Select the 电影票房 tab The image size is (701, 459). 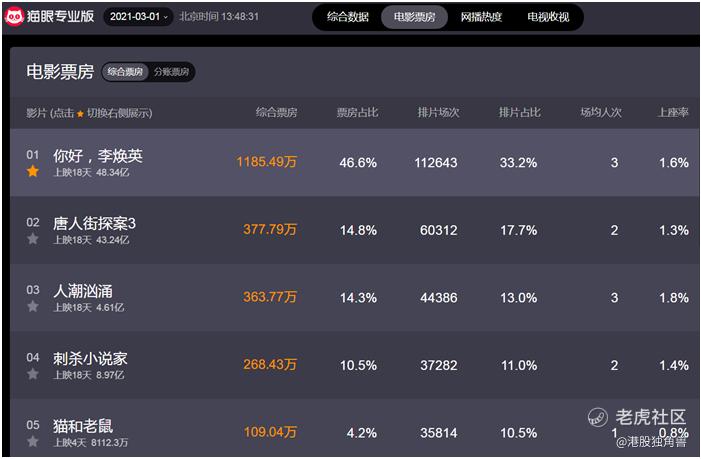pyautogui.click(x=414, y=17)
